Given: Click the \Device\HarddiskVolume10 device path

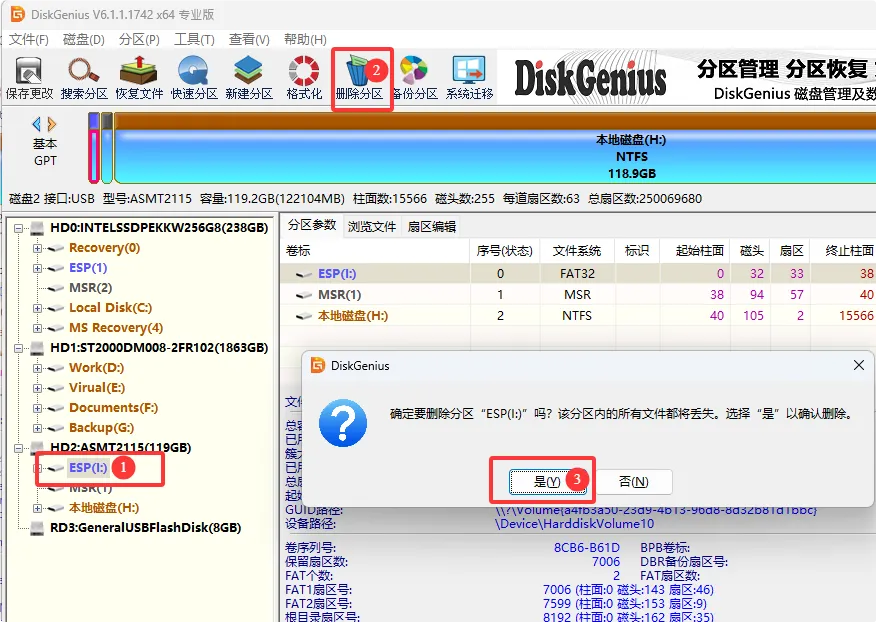Looking at the screenshot, I should pos(574,524).
